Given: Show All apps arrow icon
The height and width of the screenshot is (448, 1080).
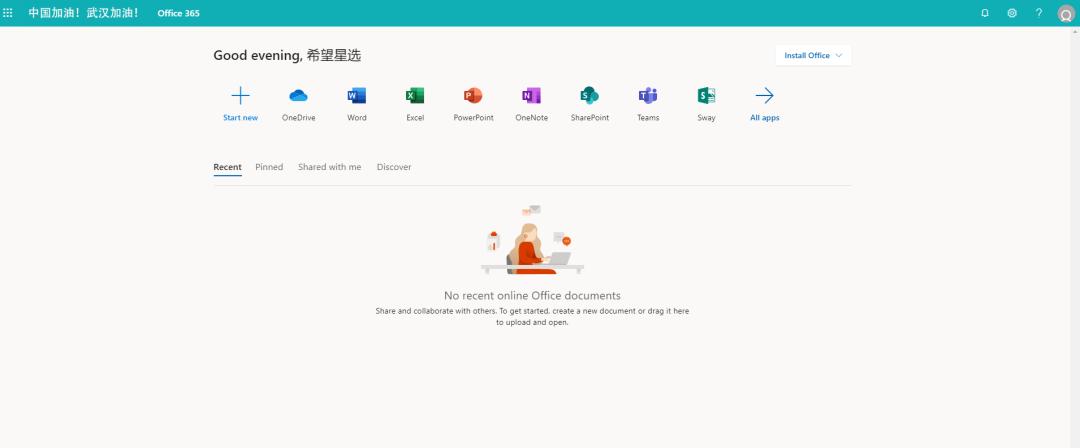Looking at the screenshot, I should pos(765,95).
